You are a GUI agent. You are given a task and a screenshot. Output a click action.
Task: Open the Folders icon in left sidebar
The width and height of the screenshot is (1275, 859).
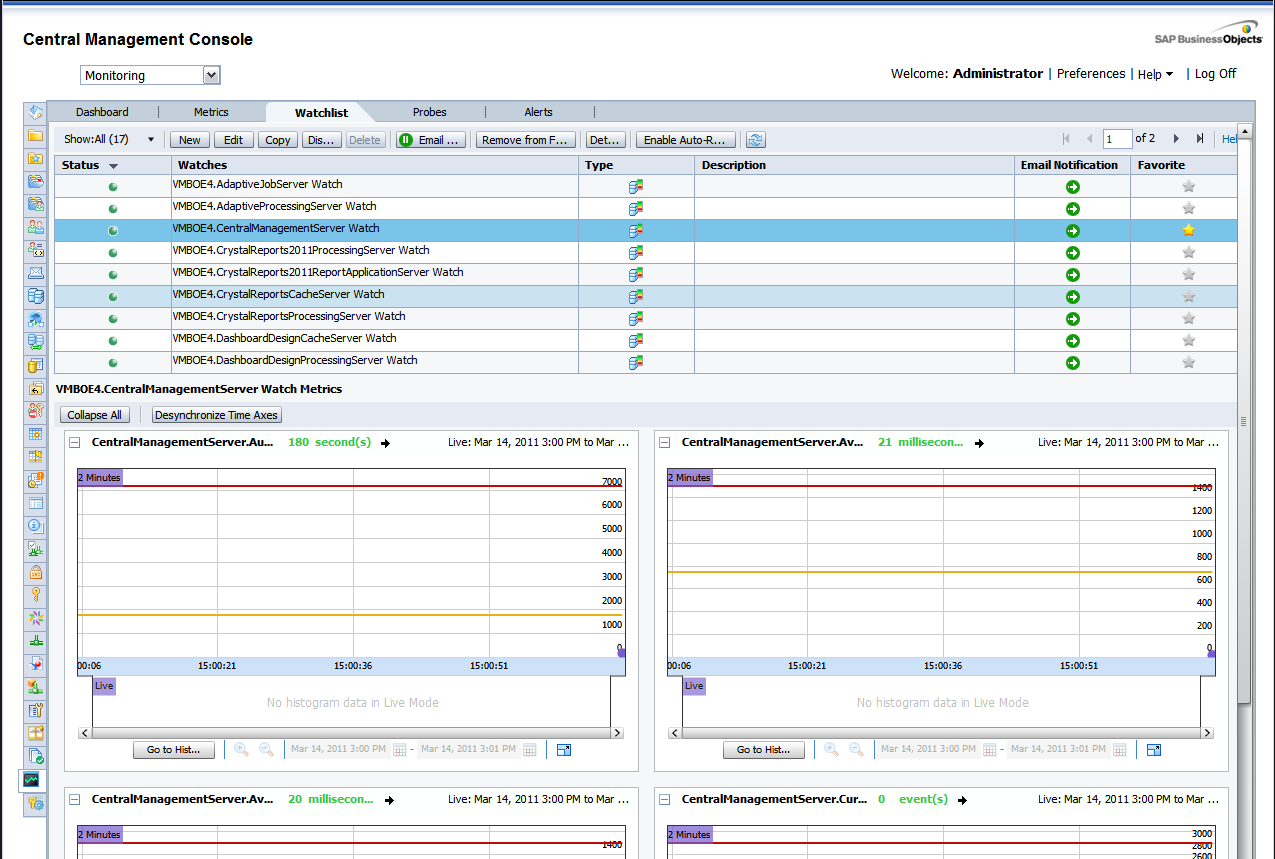pos(35,135)
